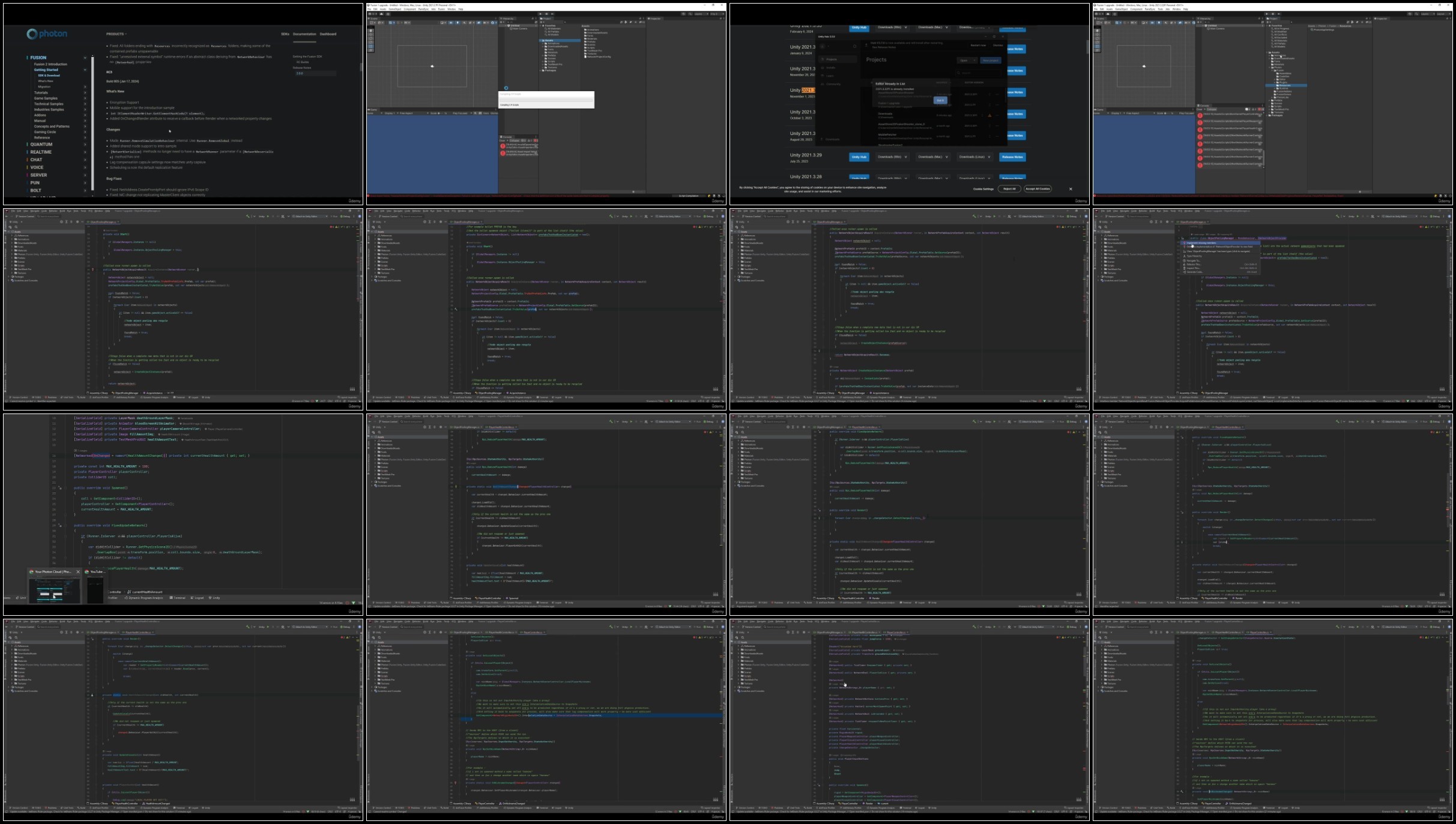
Task: Open Dynamic Program Analysis in the zoomed Rider frame
Action: pyautogui.click(x=144, y=598)
